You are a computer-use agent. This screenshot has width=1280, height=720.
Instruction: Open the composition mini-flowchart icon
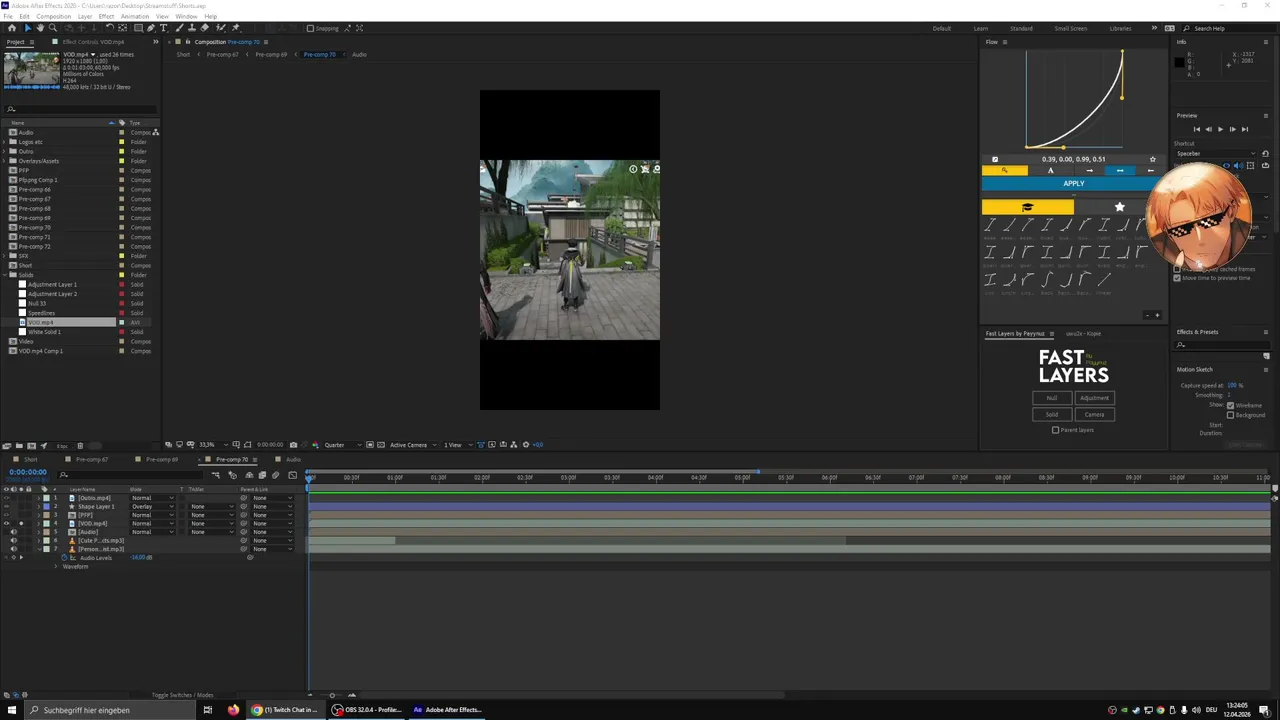(x=215, y=475)
